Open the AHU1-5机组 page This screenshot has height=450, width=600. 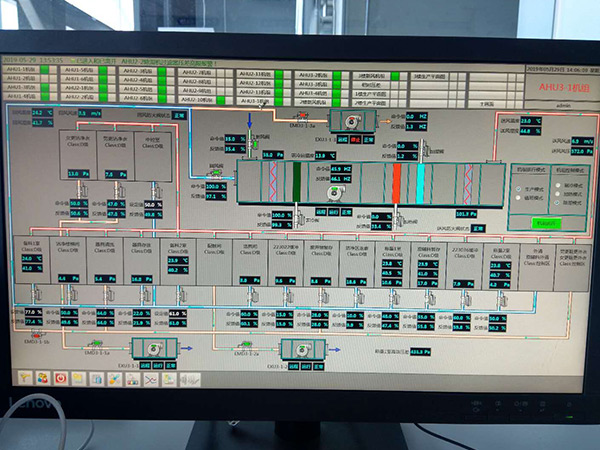click(79, 70)
